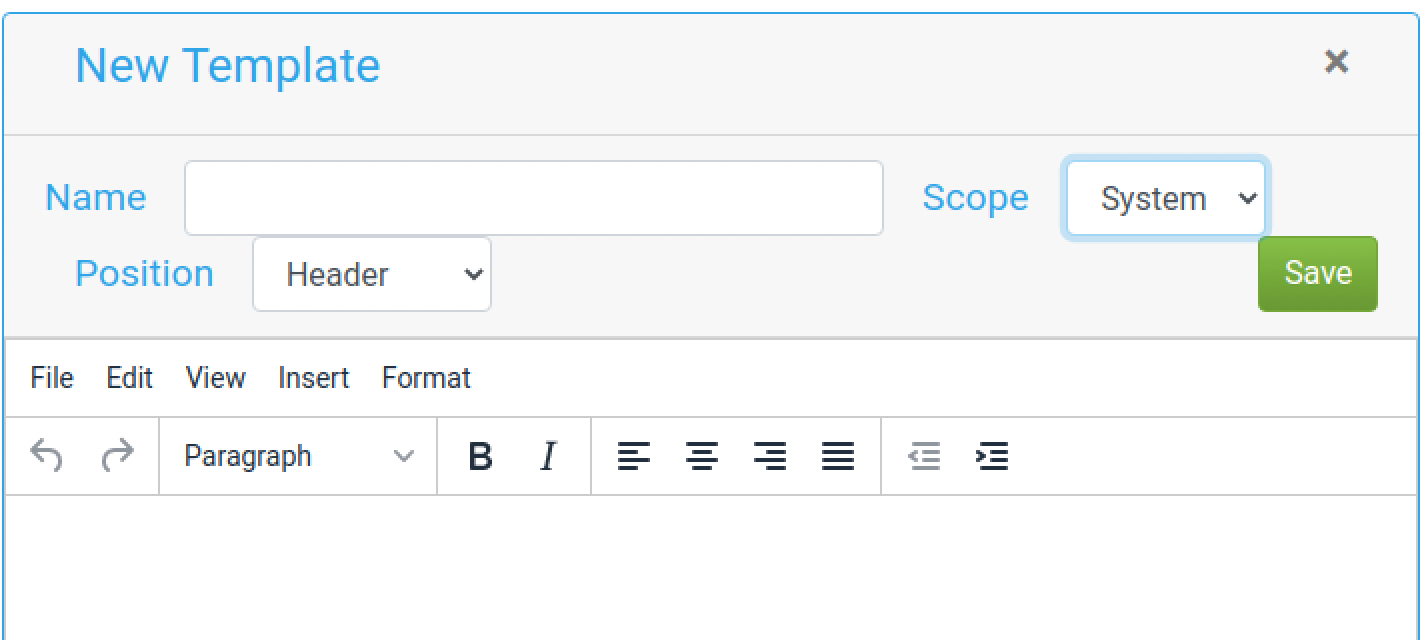Click the green Save button
Screen dimensions: 1428x640
coord(1317,273)
